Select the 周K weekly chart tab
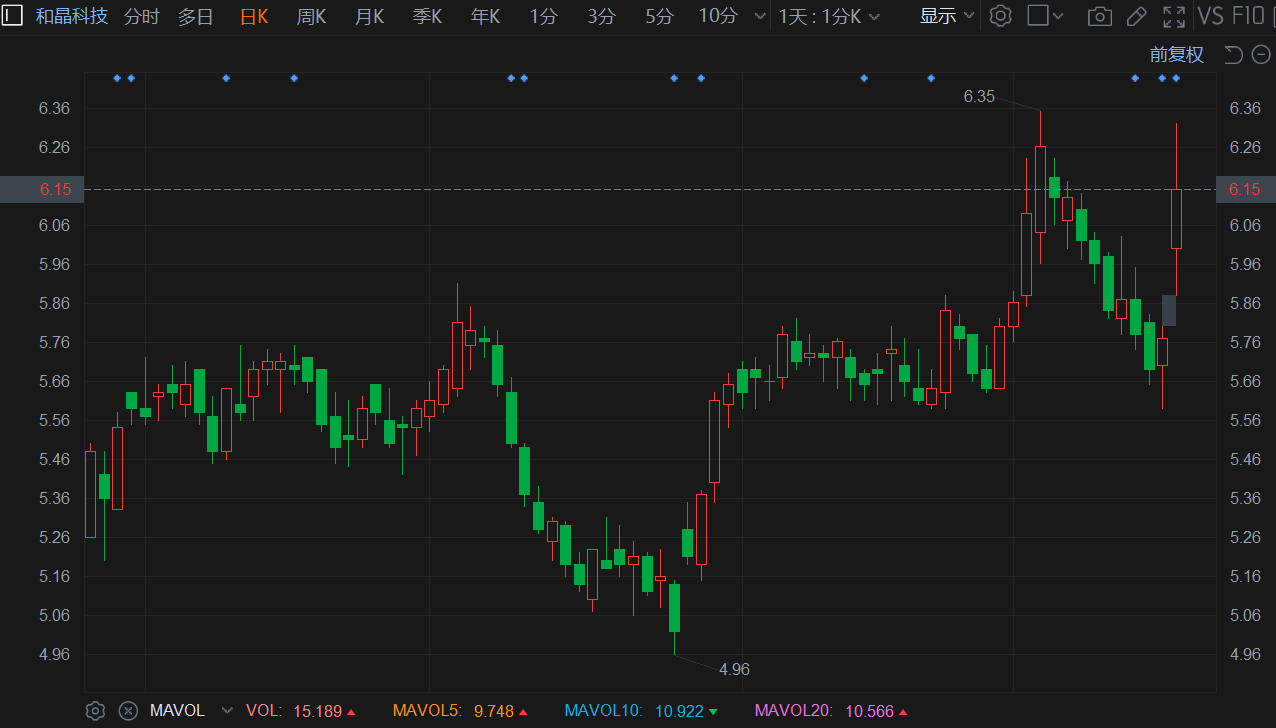This screenshot has height=728, width=1276. coord(311,16)
